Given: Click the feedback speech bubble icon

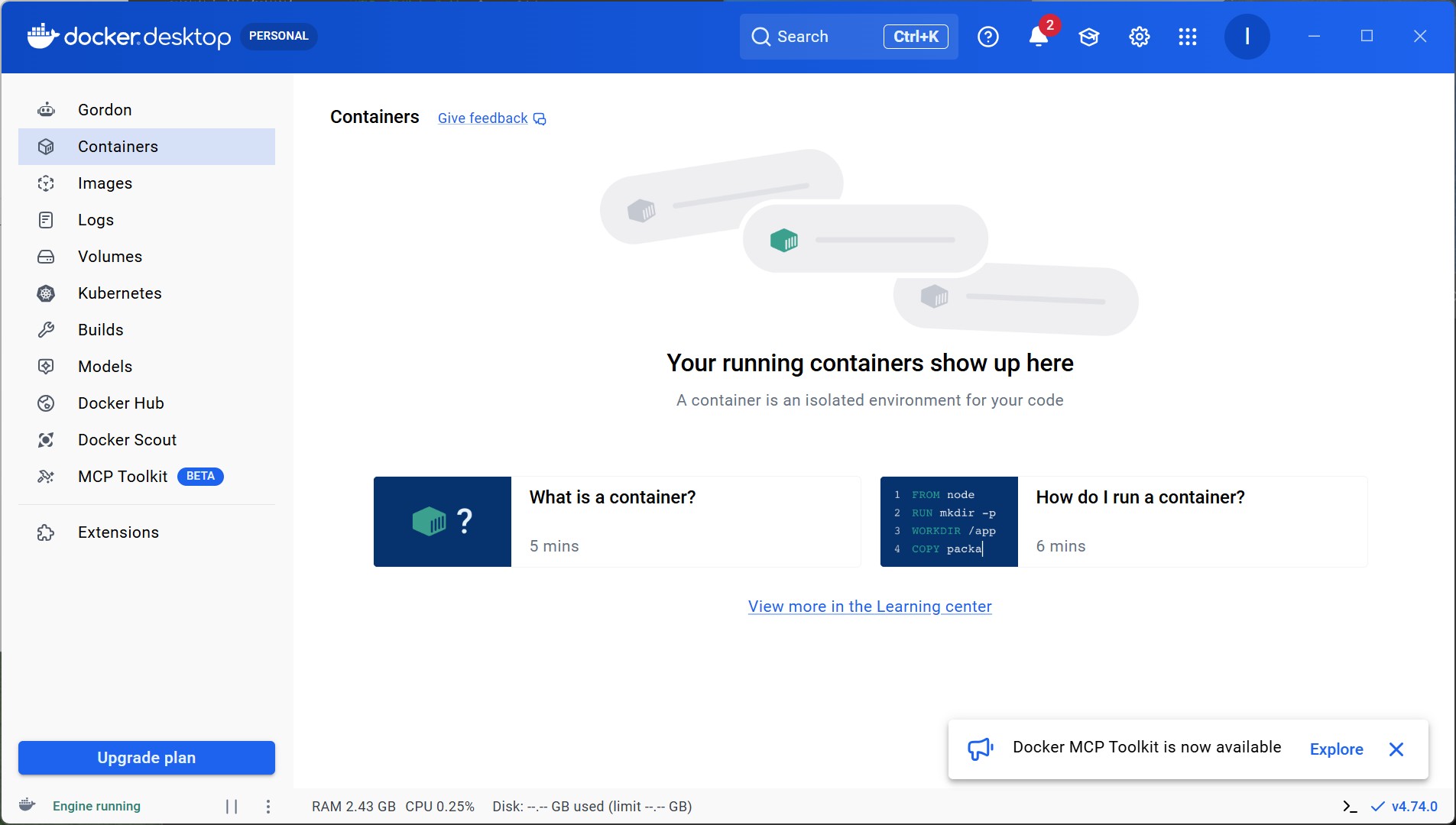Looking at the screenshot, I should point(540,118).
